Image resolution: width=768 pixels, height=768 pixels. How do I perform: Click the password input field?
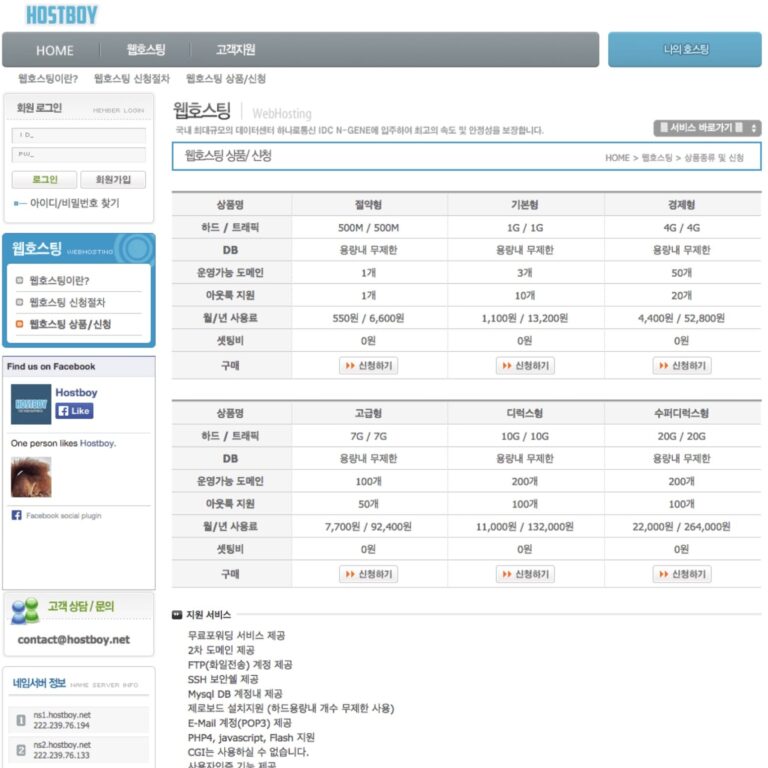point(78,154)
